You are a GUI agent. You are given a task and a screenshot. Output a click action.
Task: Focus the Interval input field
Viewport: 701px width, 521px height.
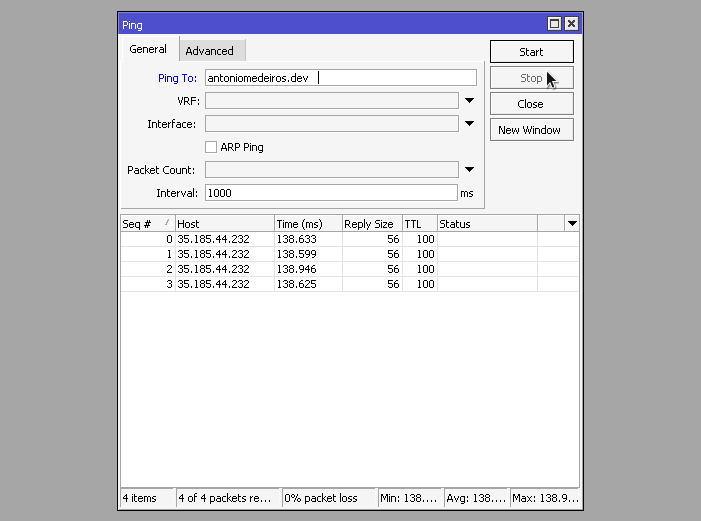coord(330,193)
